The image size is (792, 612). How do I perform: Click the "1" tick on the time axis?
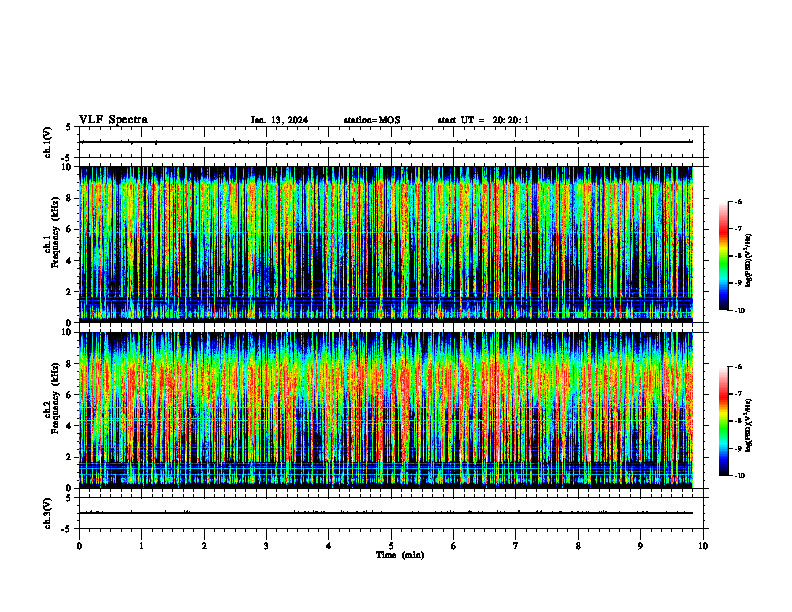(141, 546)
